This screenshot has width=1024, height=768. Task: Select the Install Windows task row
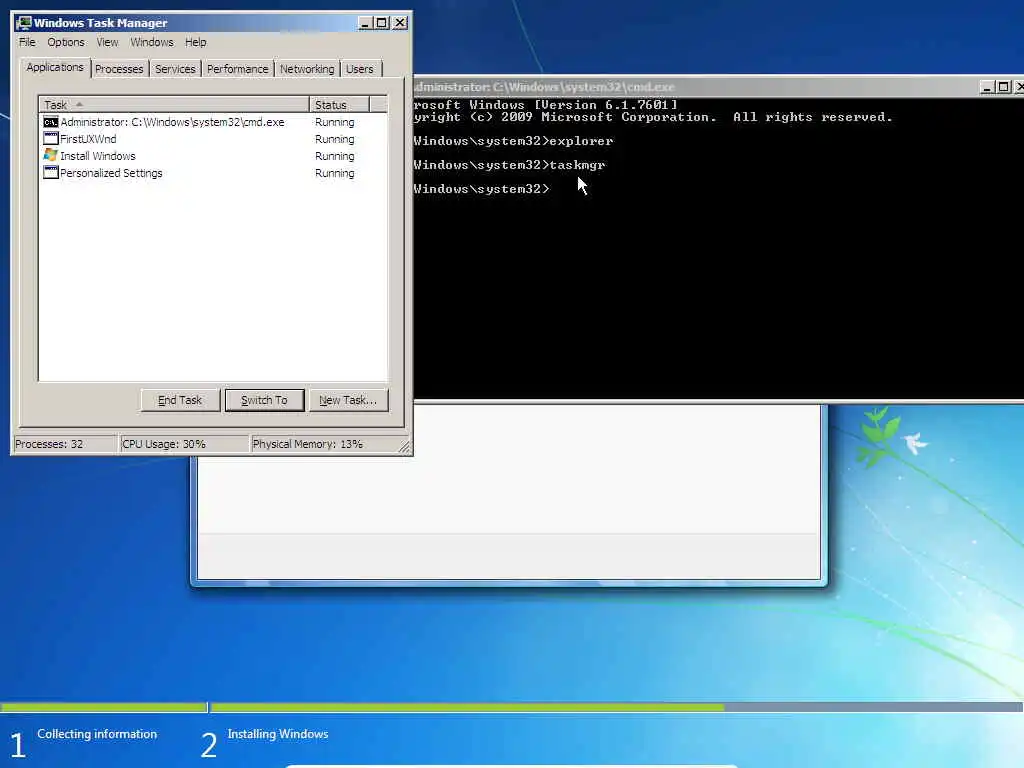pyautogui.click(x=213, y=156)
